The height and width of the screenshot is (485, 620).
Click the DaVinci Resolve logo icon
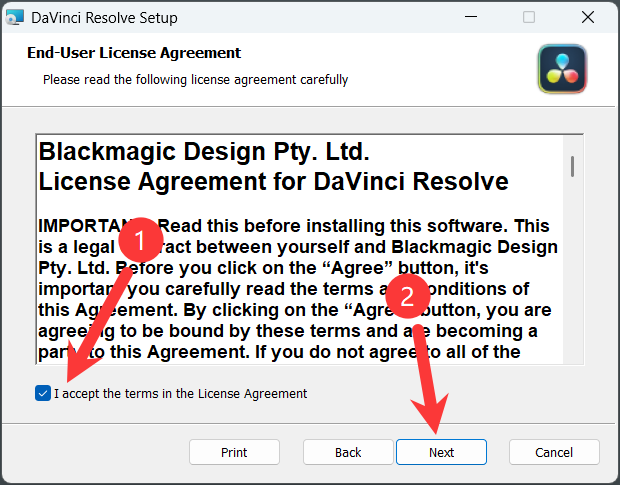(x=562, y=69)
